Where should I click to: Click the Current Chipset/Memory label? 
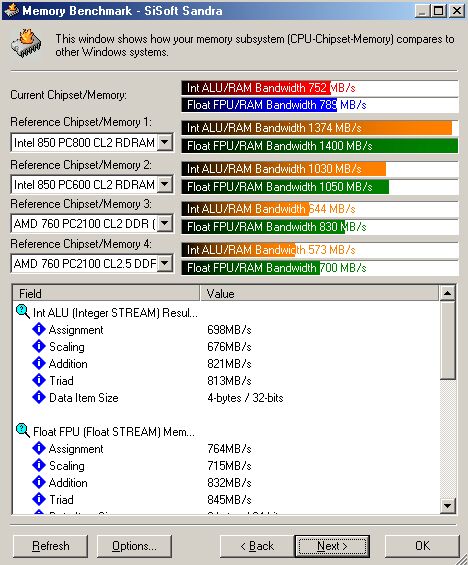68,95
